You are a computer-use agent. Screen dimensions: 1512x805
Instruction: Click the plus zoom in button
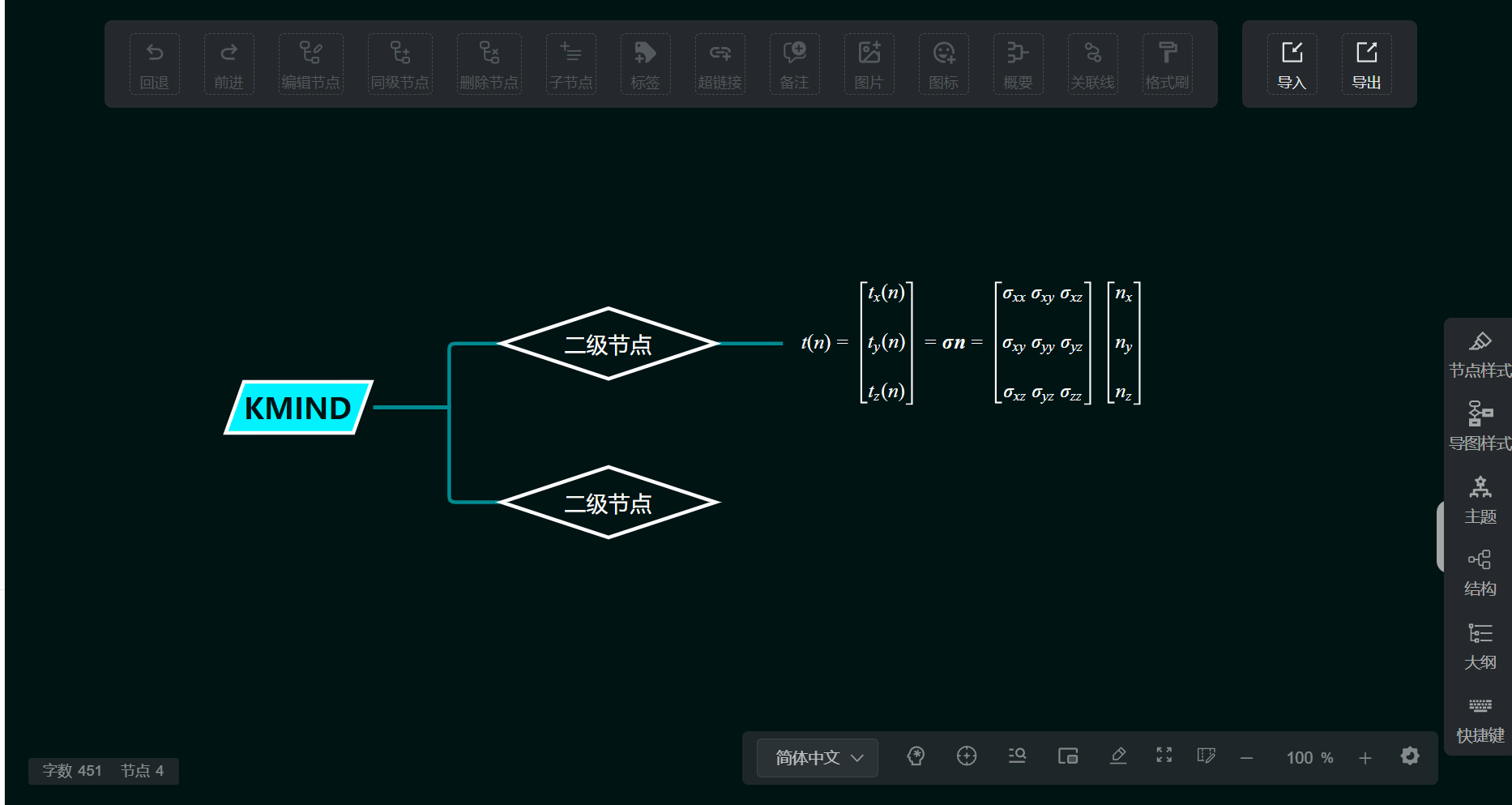click(x=1365, y=758)
